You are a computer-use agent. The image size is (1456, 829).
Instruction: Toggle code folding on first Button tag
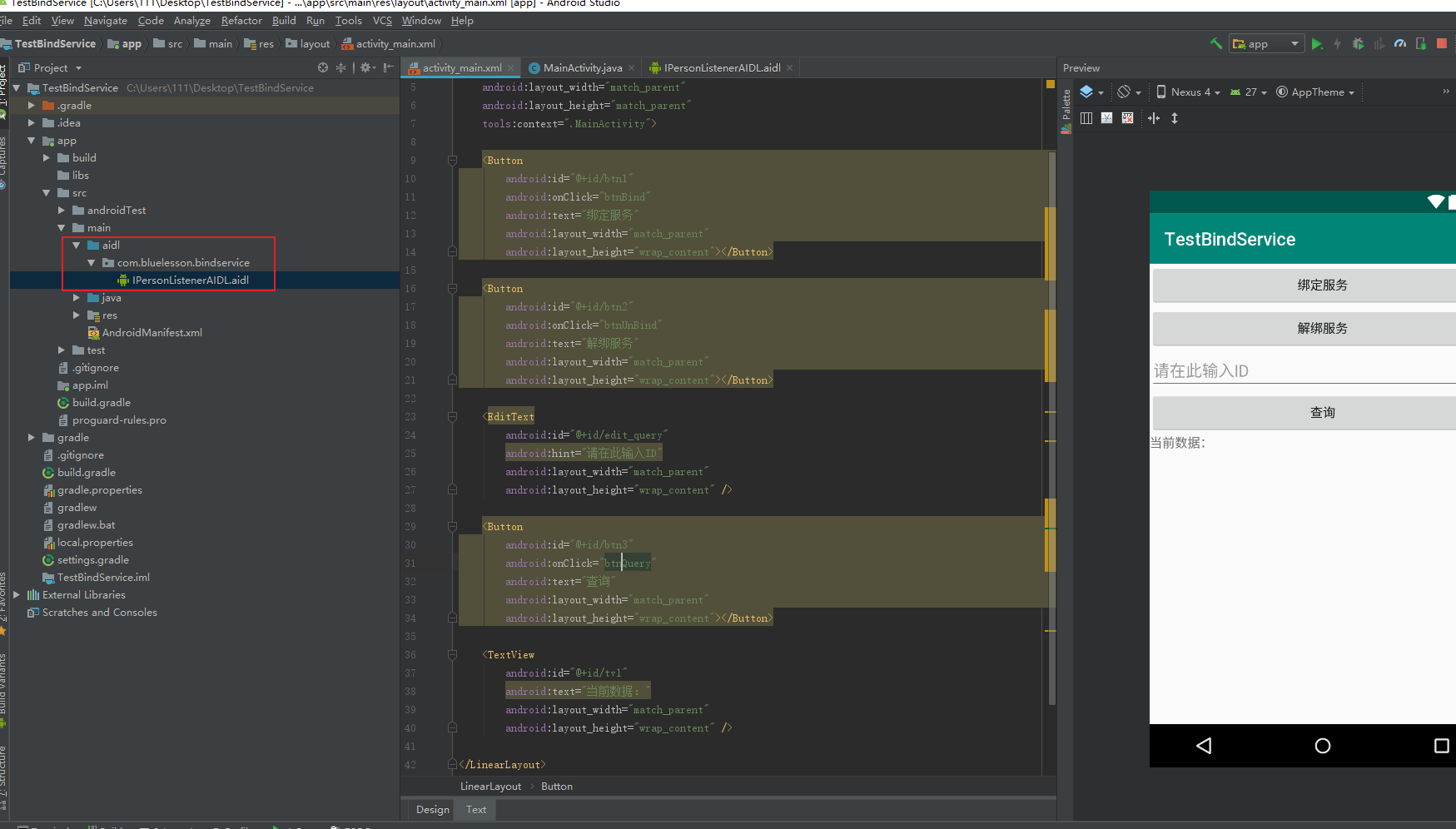tap(452, 160)
